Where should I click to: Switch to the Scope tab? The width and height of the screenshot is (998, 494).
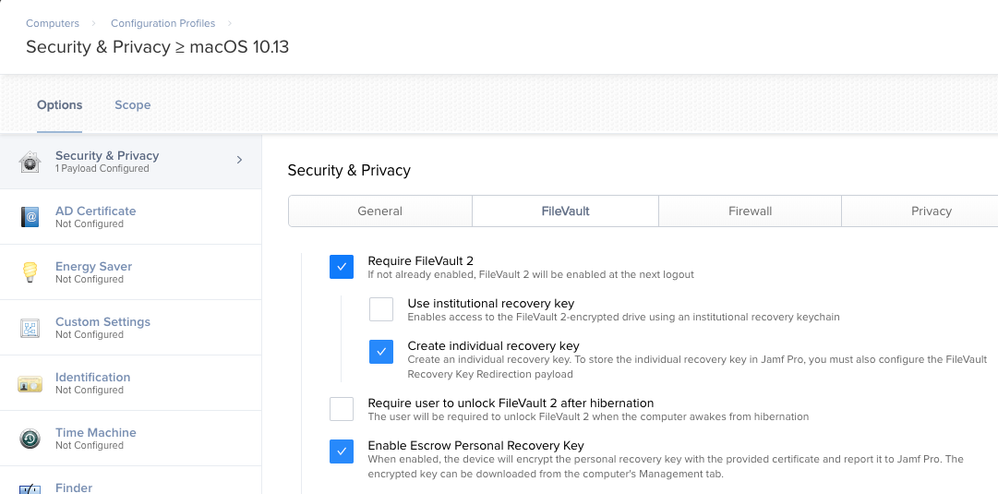[x=132, y=105]
